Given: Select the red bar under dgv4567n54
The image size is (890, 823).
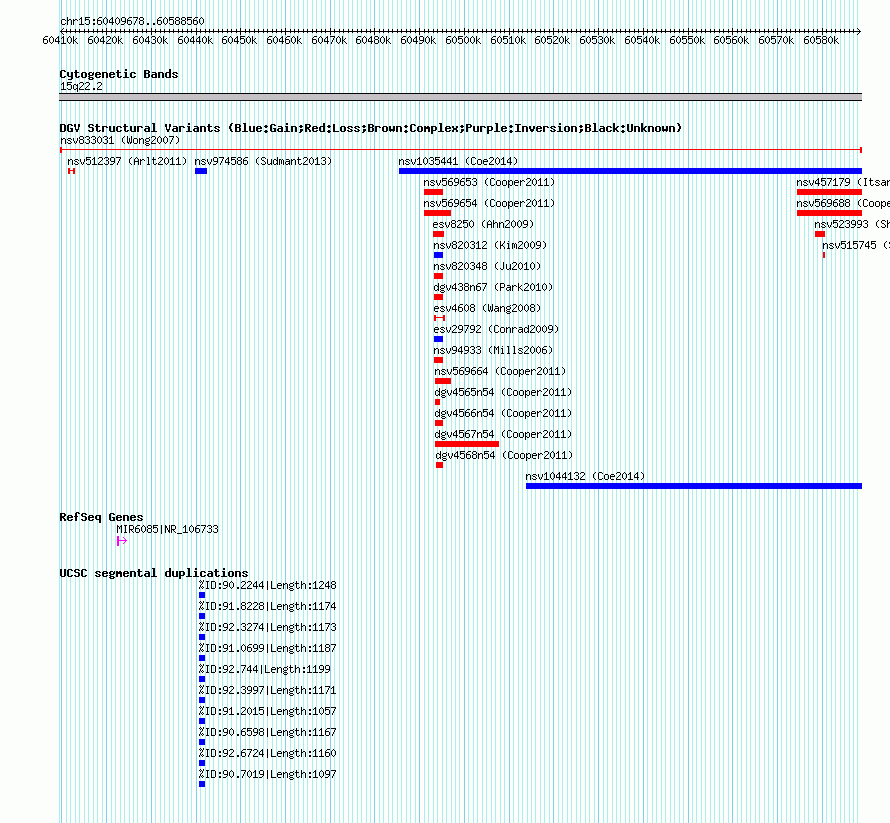Looking at the screenshot, I should pos(467,444).
